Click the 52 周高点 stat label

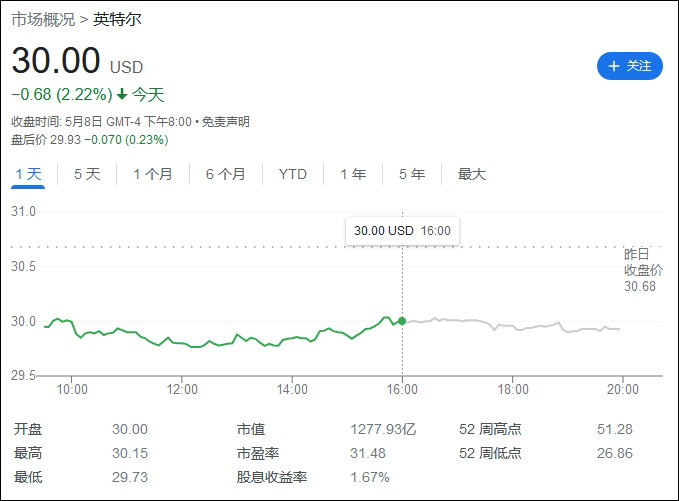tap(490, 430)
